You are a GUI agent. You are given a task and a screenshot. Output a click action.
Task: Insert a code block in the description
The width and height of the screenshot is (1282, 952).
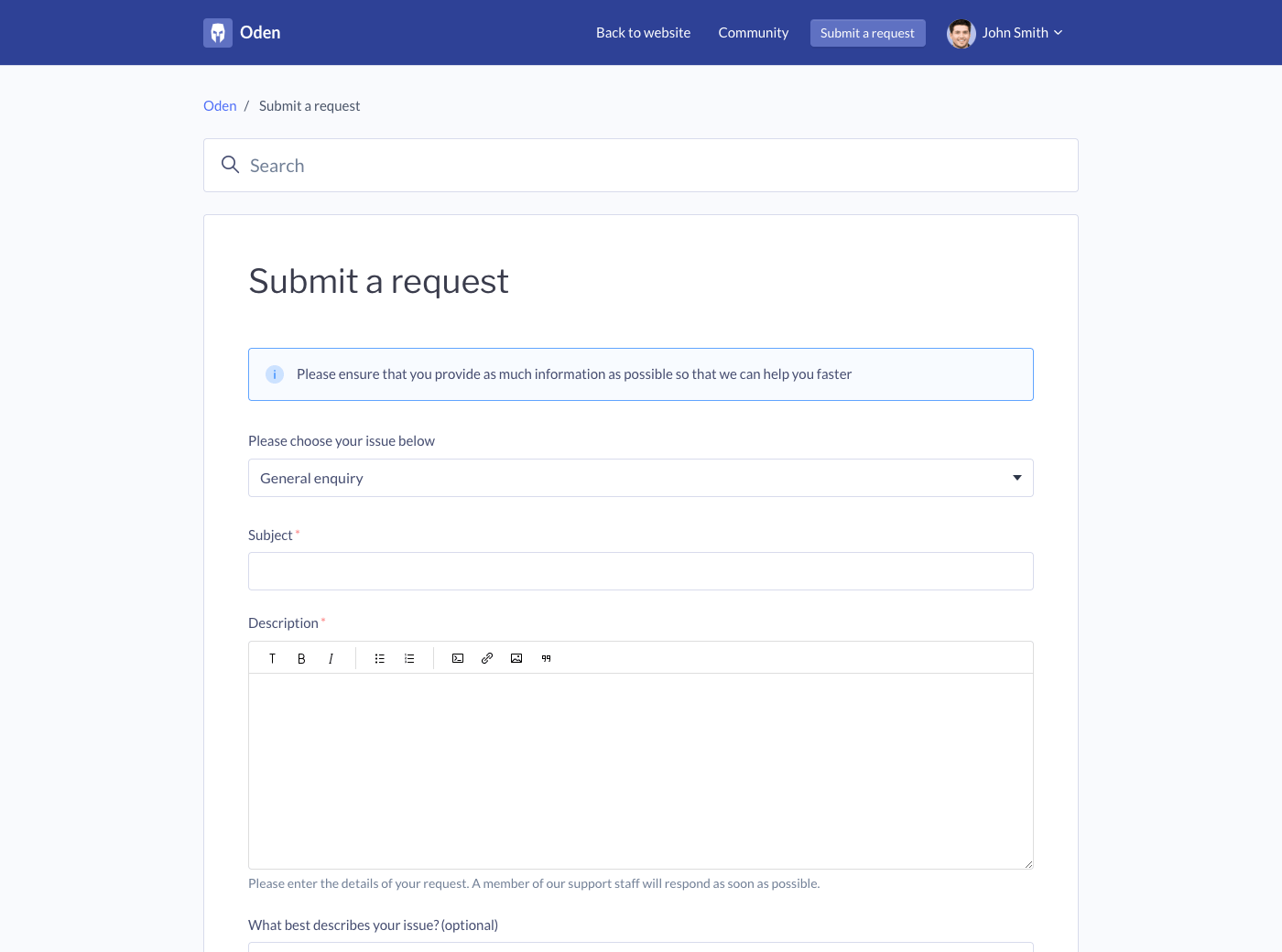pos(458,658)
